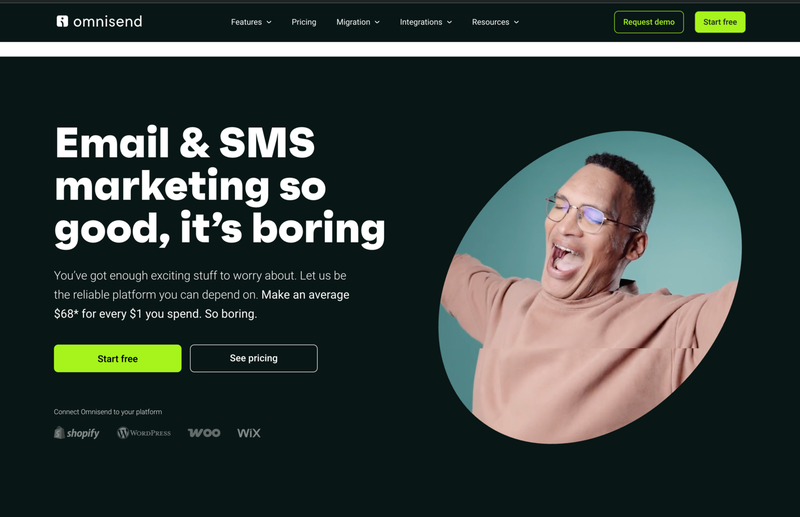Click the omnisend wordmark text
The height and width of the screenshot is (517, 800).
pos(108,21)
